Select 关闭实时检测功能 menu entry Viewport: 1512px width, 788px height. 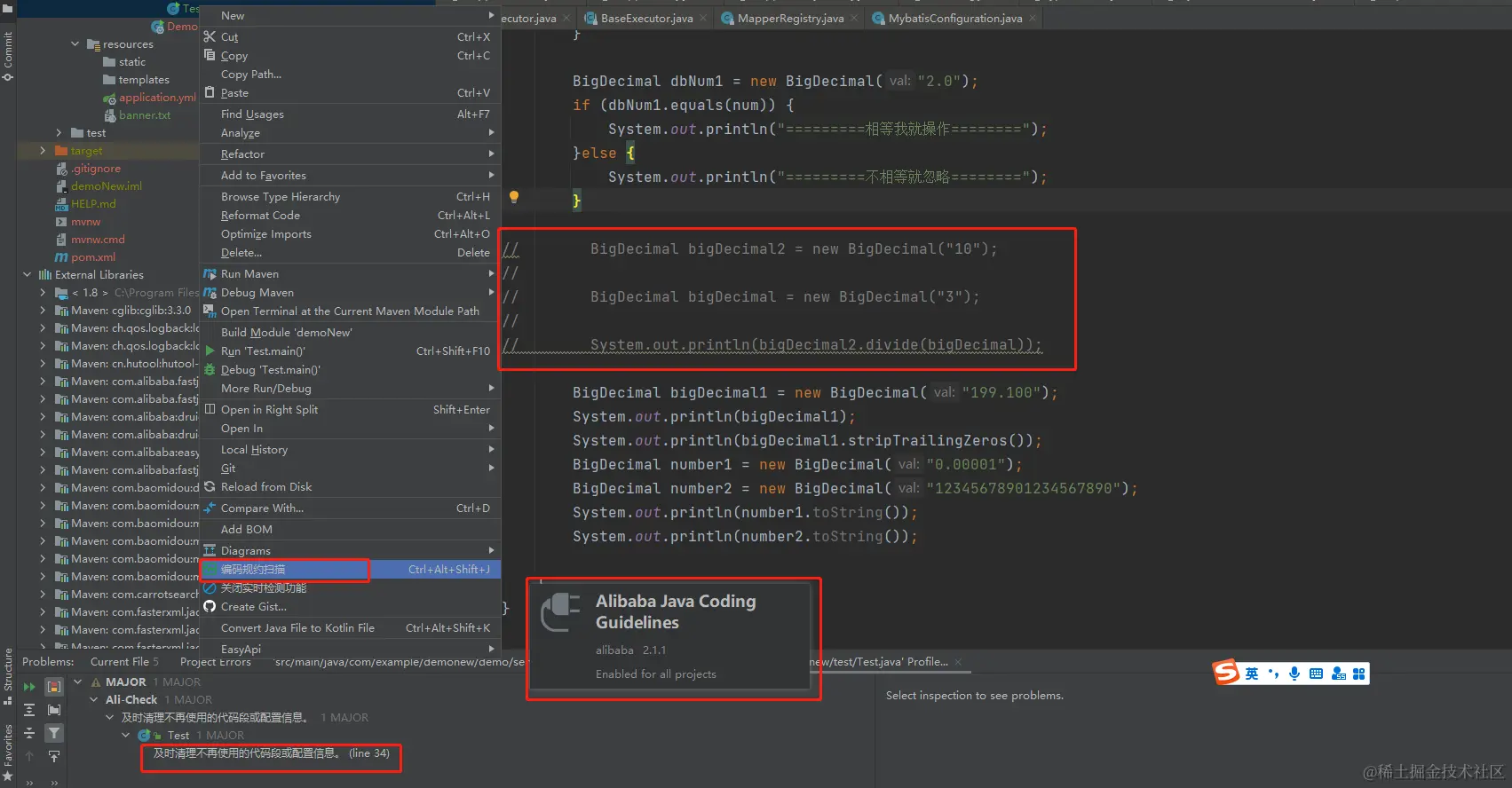[350, 588]
